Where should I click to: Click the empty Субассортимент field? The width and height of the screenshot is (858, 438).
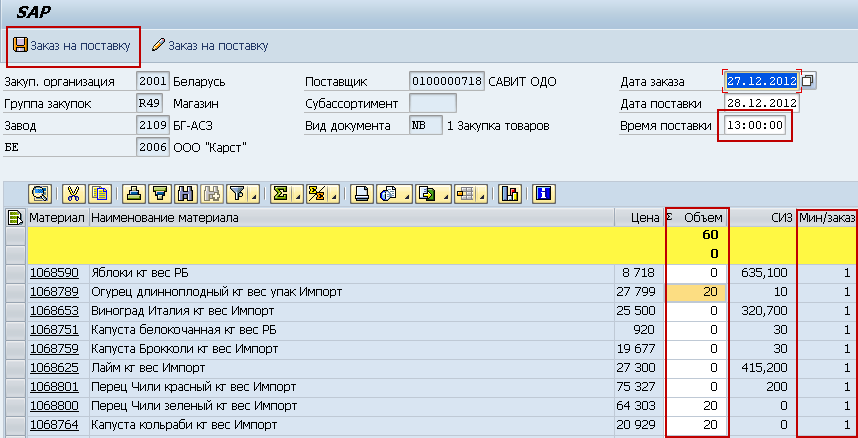tap(433, 103)
